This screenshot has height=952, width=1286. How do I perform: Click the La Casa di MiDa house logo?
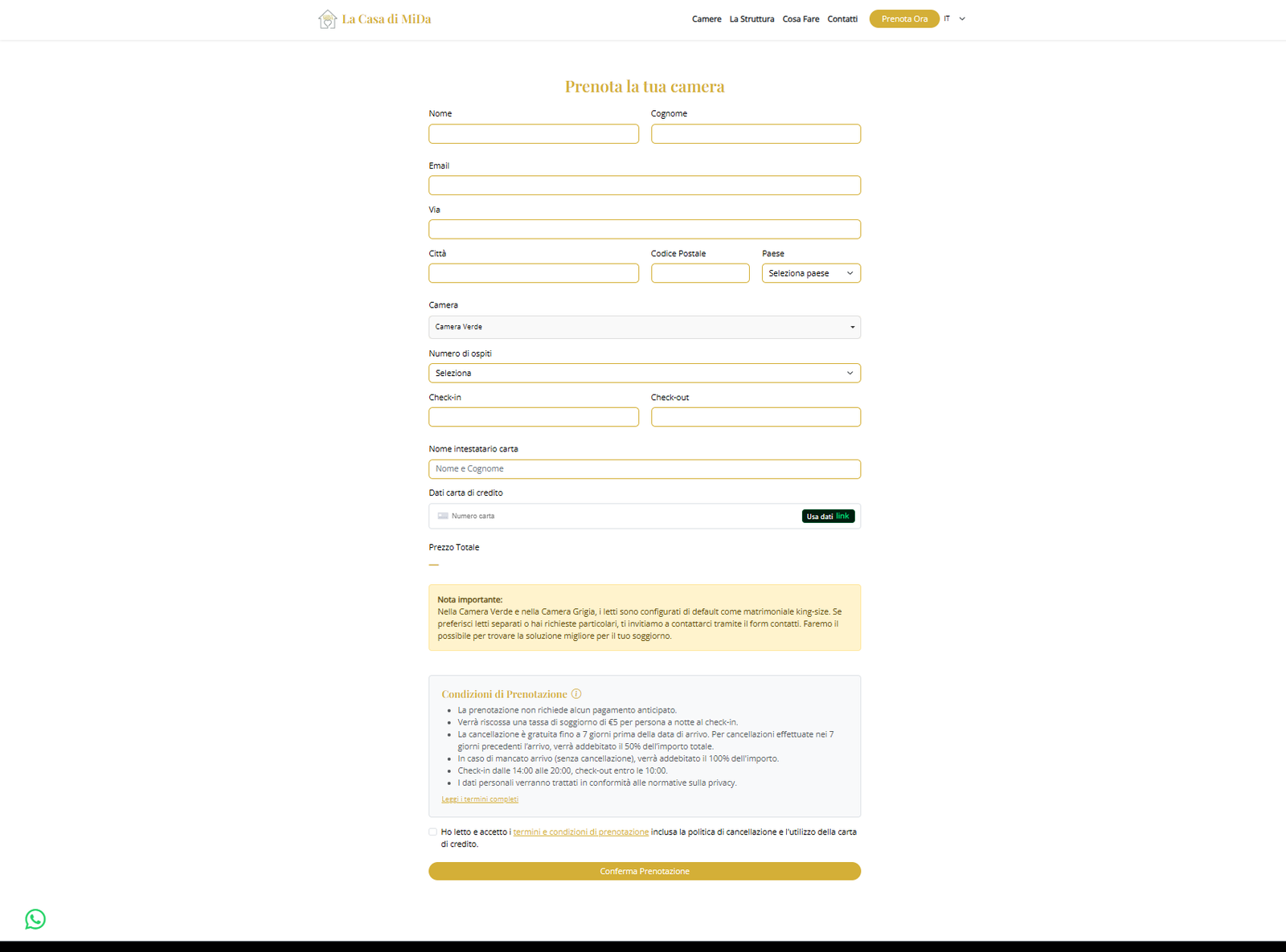(x=327, y=18)
